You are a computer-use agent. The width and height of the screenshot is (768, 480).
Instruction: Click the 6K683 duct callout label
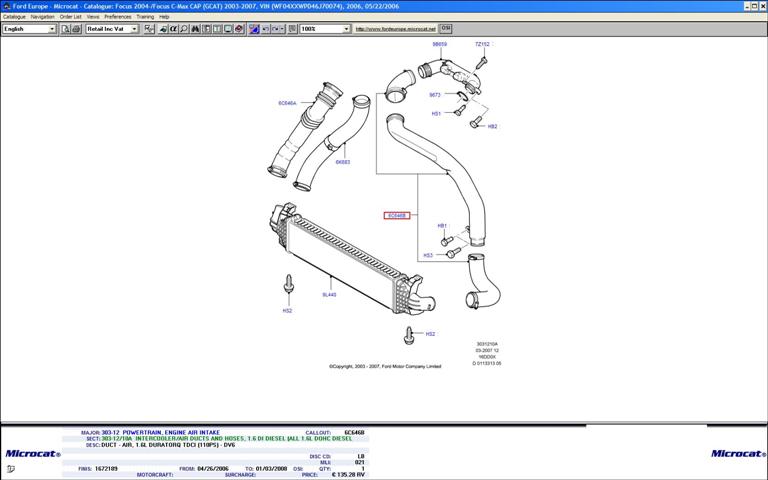coord(343,161)
